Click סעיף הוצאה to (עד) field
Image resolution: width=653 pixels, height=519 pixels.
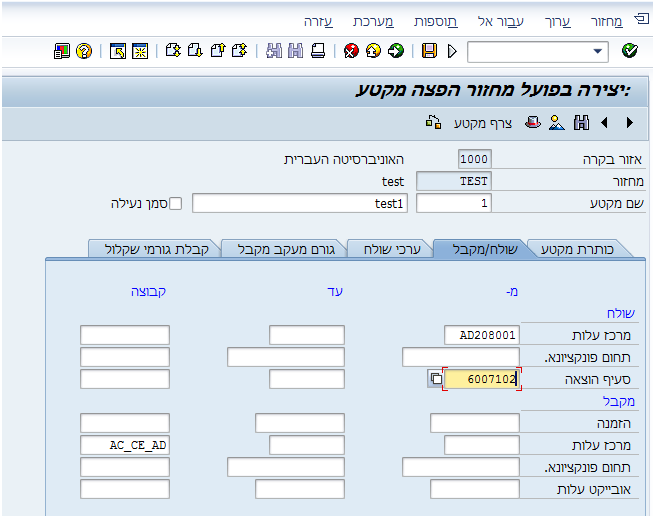pos(307,379)
